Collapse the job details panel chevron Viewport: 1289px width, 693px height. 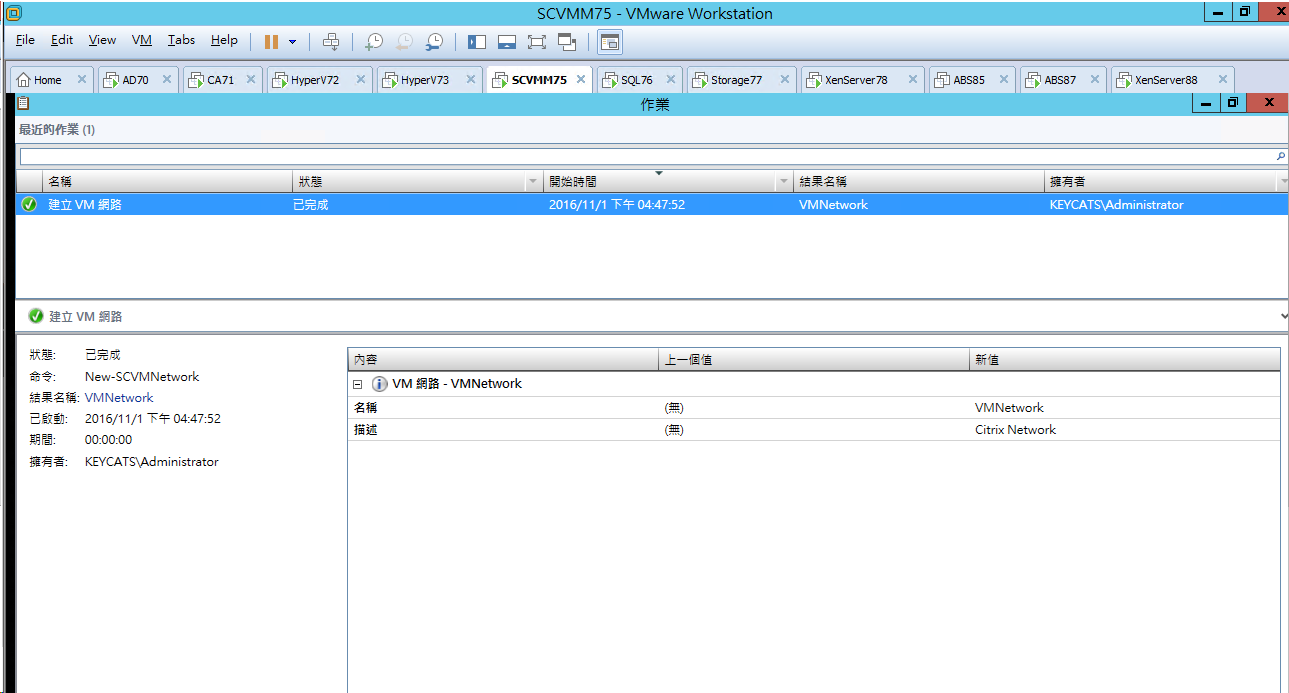pyautogui.click(x=1284, y=316)
